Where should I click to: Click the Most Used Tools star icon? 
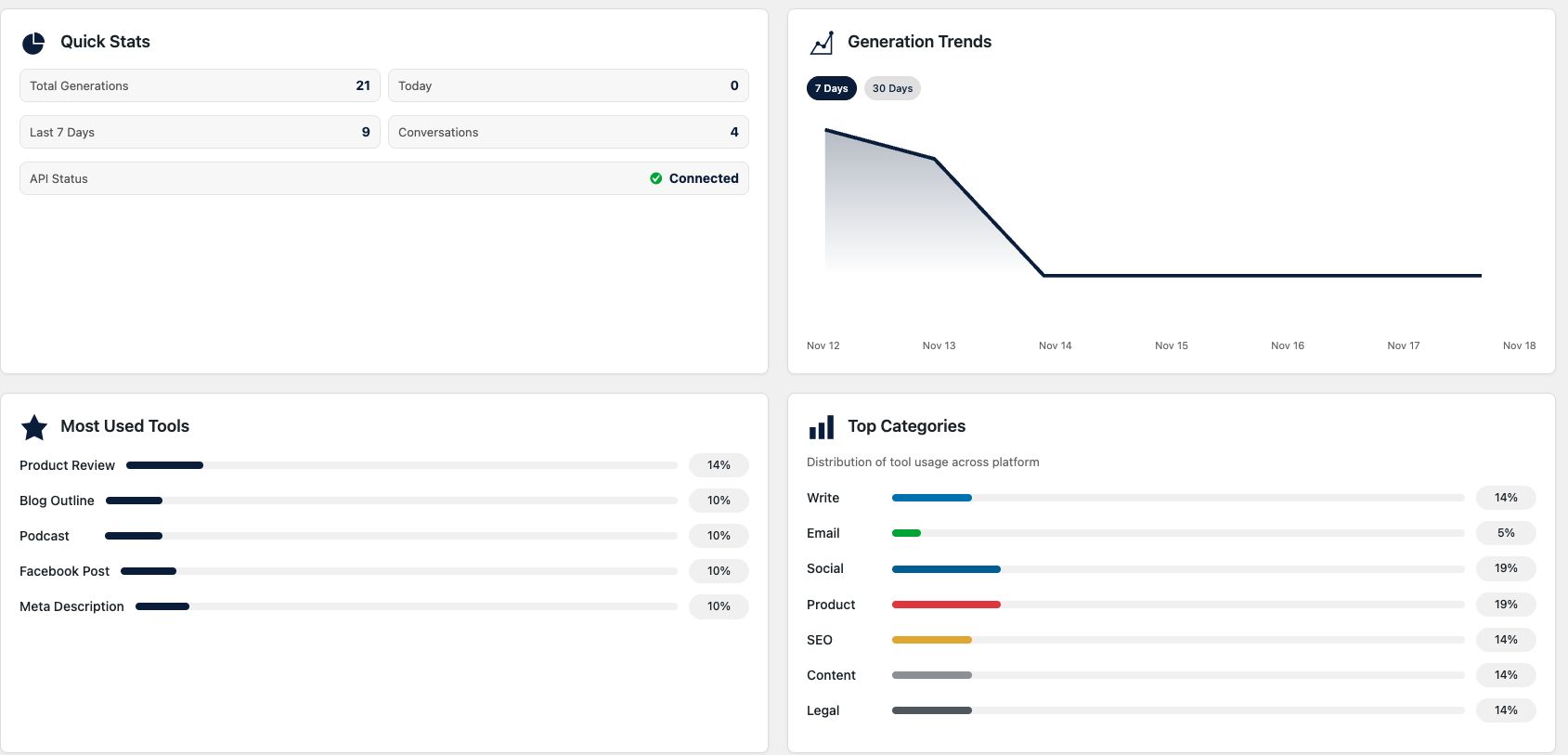[34, 427]
